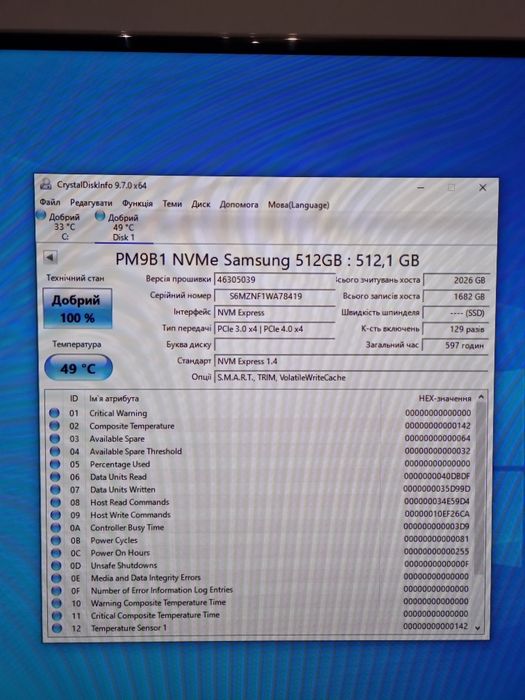
Task: Click the status icon for Available Spare Threshold
Action: 55,451
